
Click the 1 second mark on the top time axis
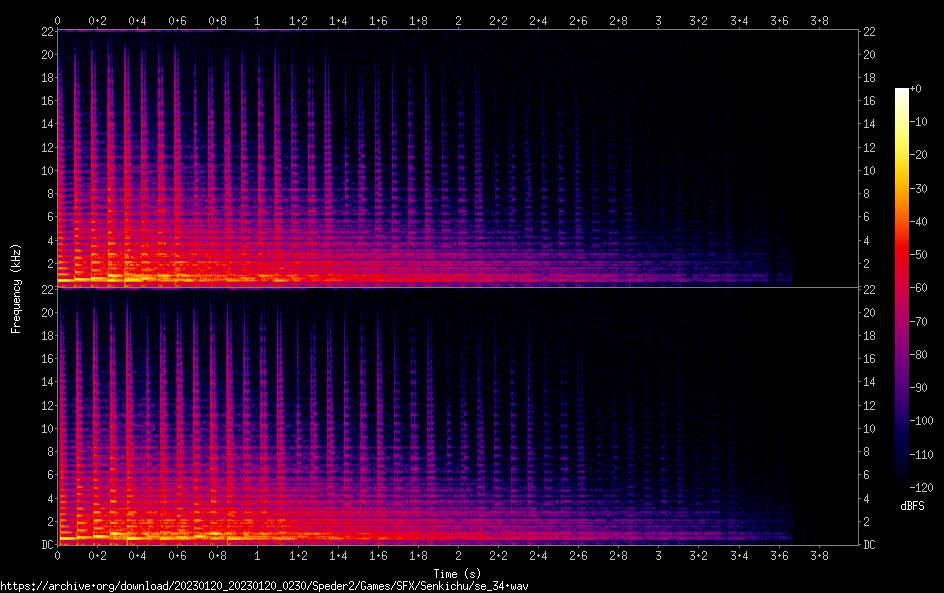(x=258, y=20)
